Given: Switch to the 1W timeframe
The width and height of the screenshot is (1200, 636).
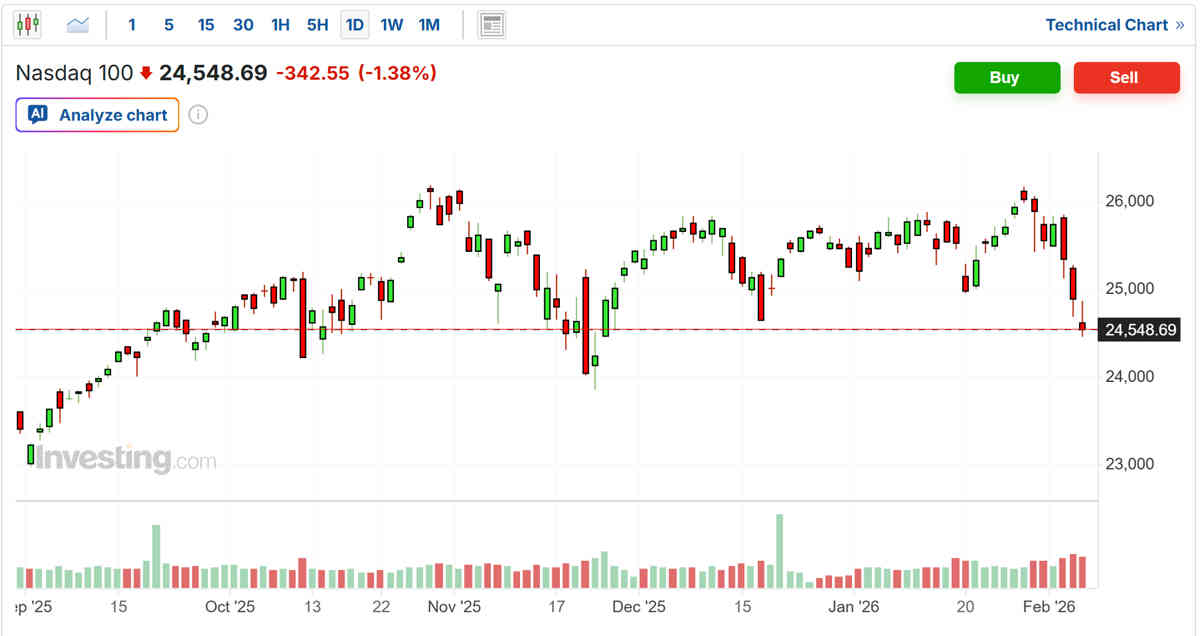Looking at the screenshot, I should coord(392,25).
